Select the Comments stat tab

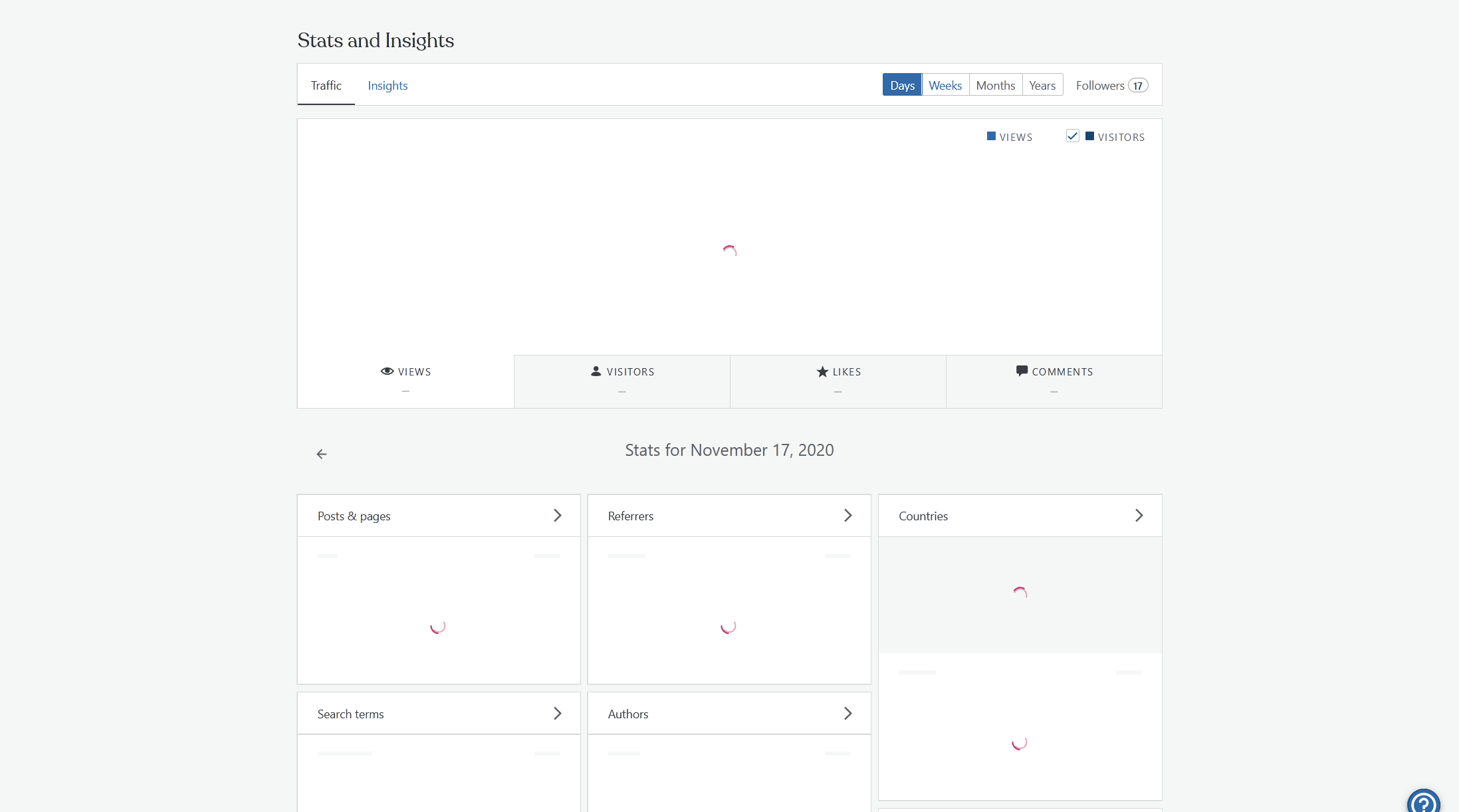1054,381
